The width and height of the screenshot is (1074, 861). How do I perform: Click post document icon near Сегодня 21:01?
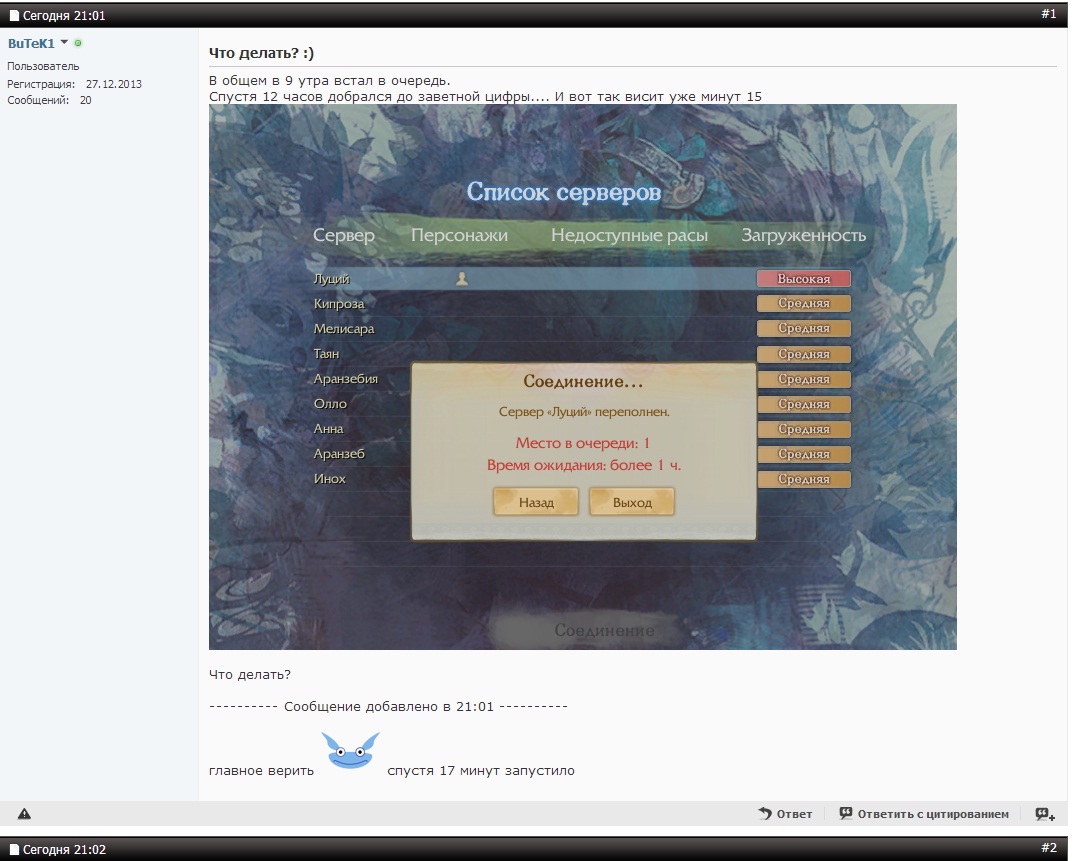point(14,15)
